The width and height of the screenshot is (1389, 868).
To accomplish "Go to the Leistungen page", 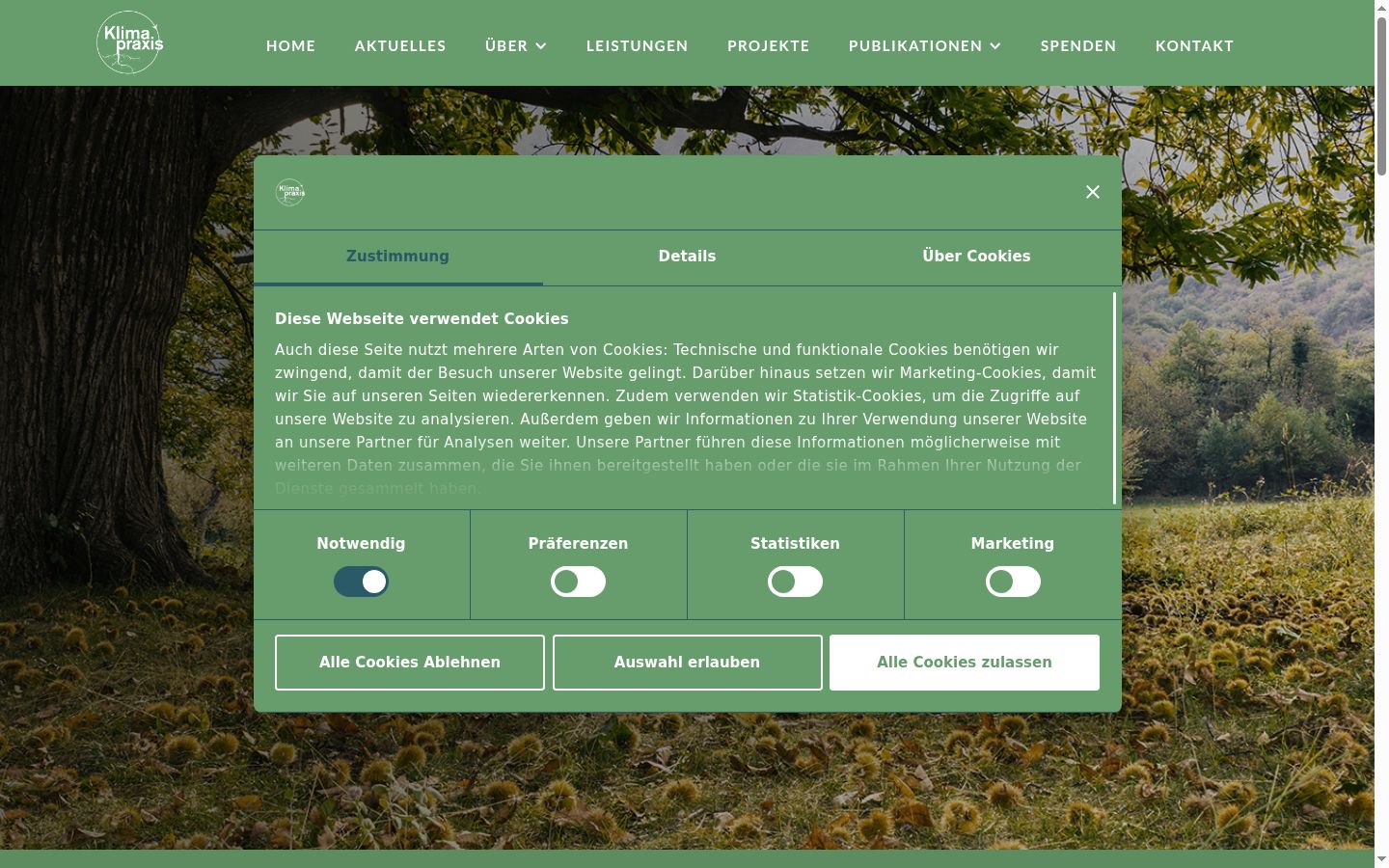I will (x=638, y=45).
